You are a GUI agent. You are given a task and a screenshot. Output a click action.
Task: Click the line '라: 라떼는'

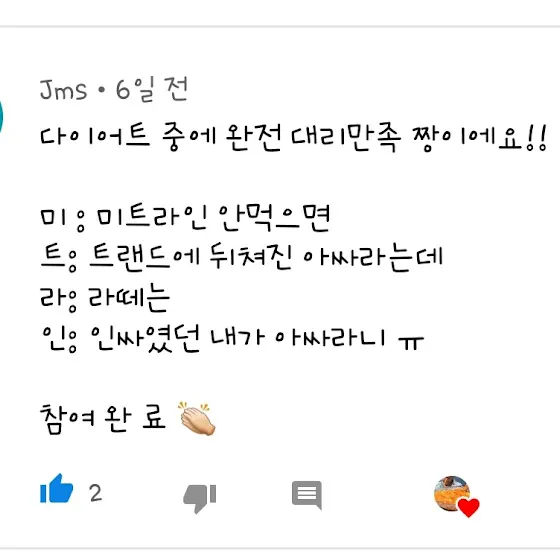[105, 298]
